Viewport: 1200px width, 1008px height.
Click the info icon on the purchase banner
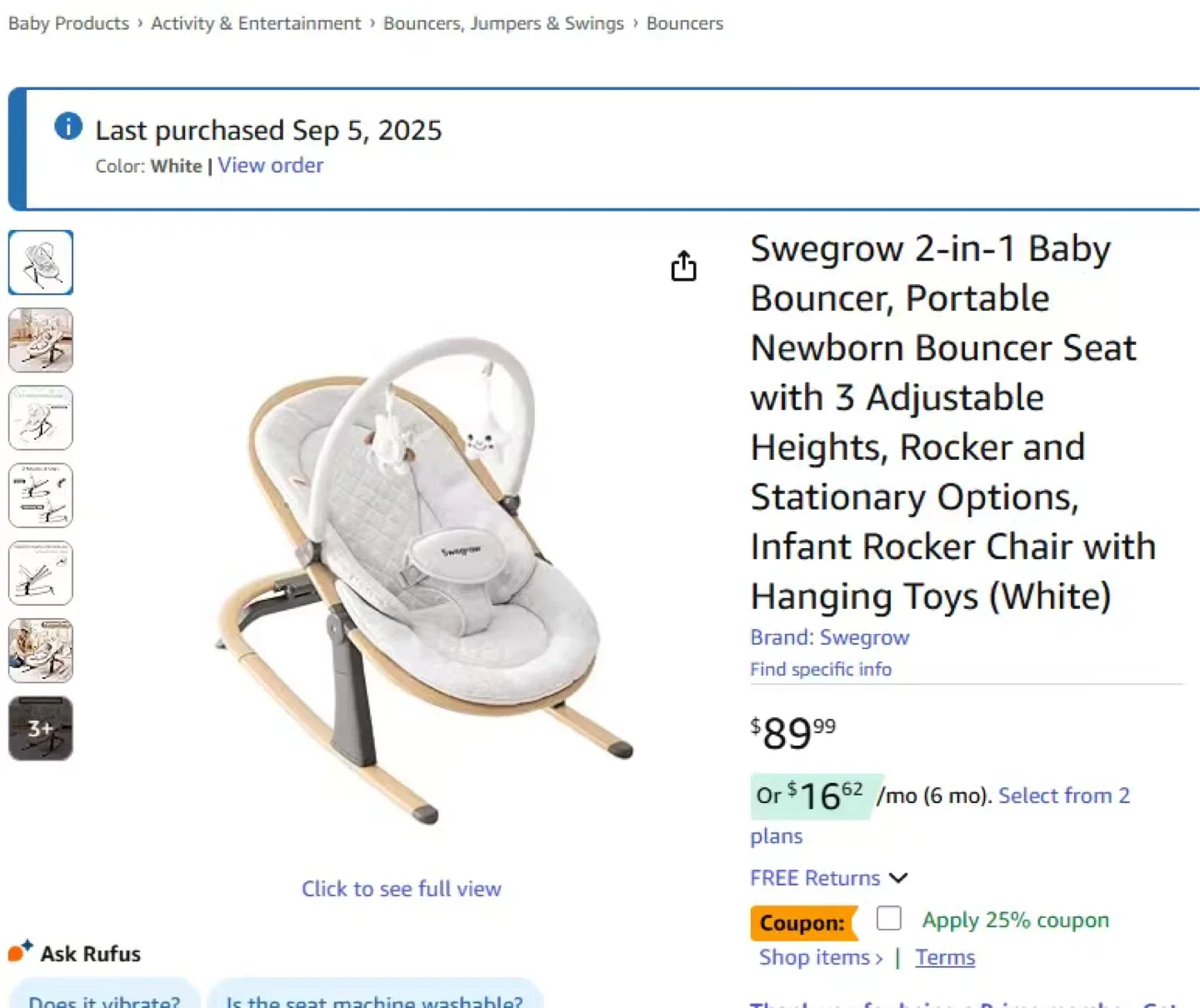(67, 127)
